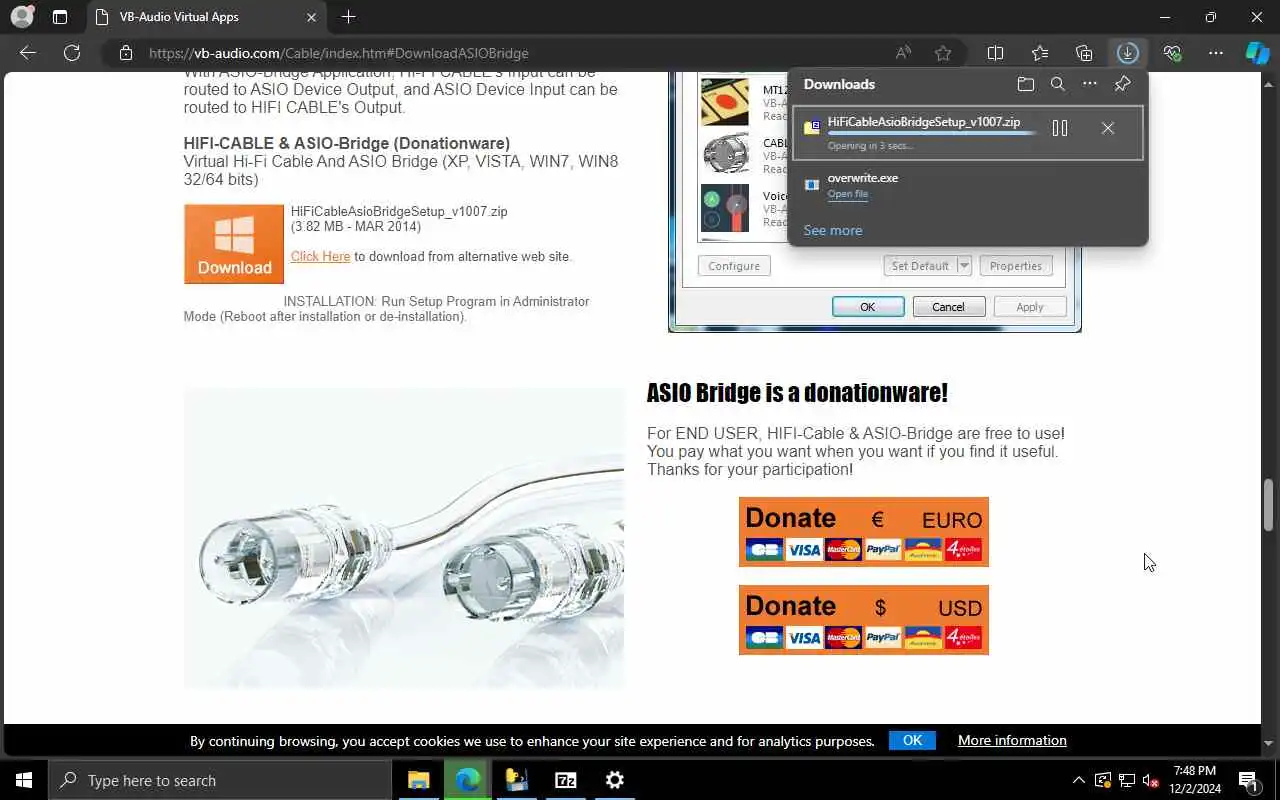1280x800 pixels.
Task: Open the Favorites list icon
Action: (1040, 53)
